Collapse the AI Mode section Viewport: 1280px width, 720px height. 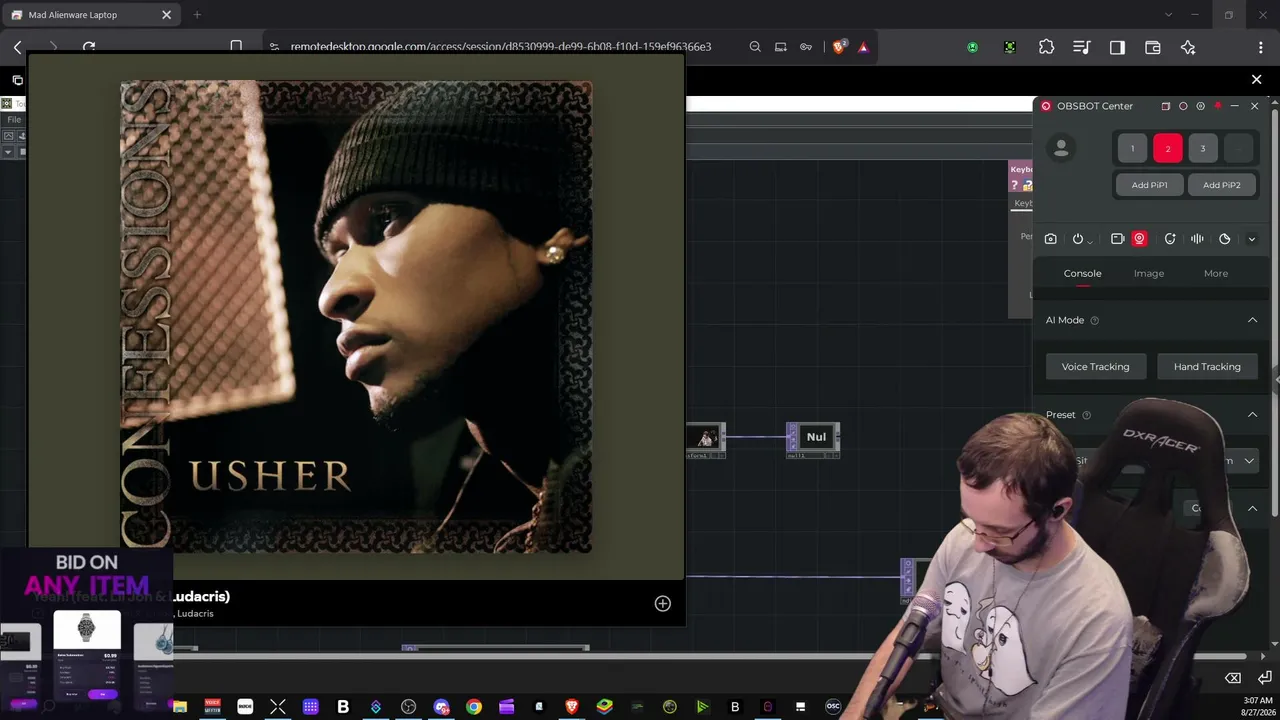click(x=1252, y=320)
